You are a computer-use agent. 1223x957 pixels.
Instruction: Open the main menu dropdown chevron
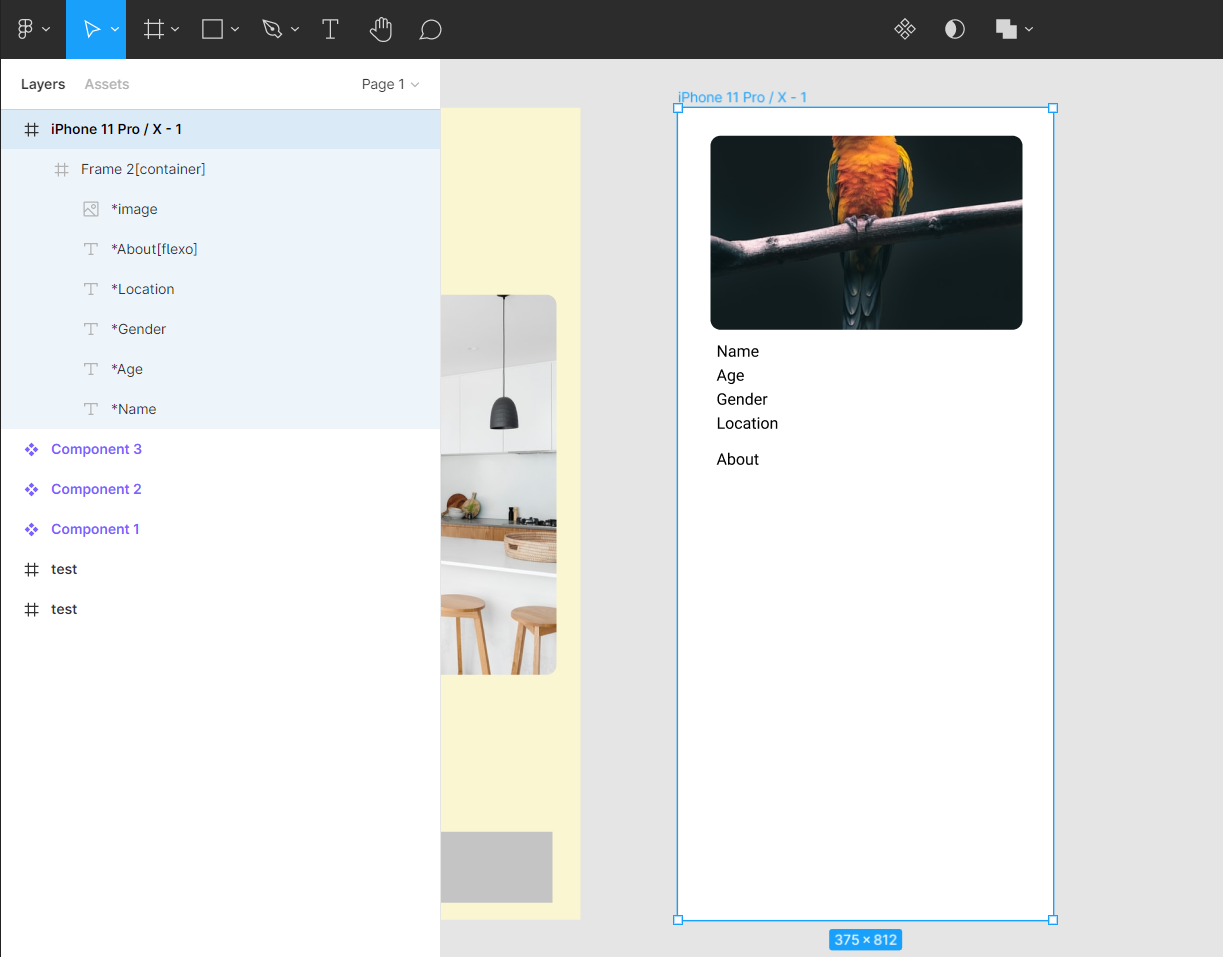(x=46, y=30)
